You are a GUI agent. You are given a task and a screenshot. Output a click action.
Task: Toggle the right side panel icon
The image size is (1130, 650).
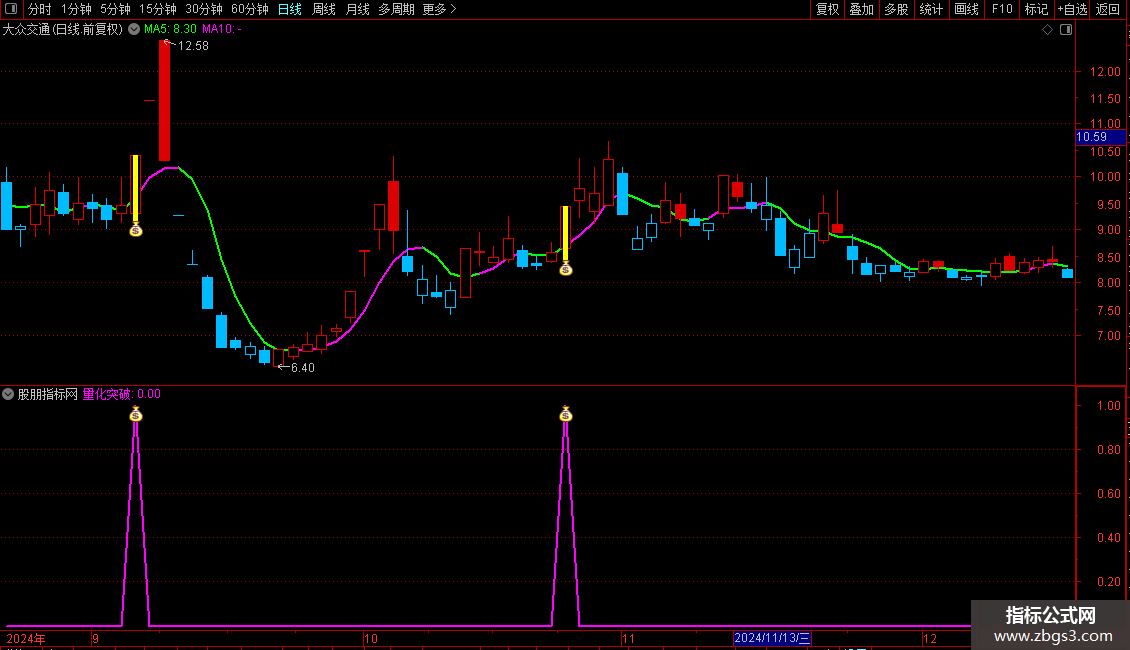[x=1066, y=30]
